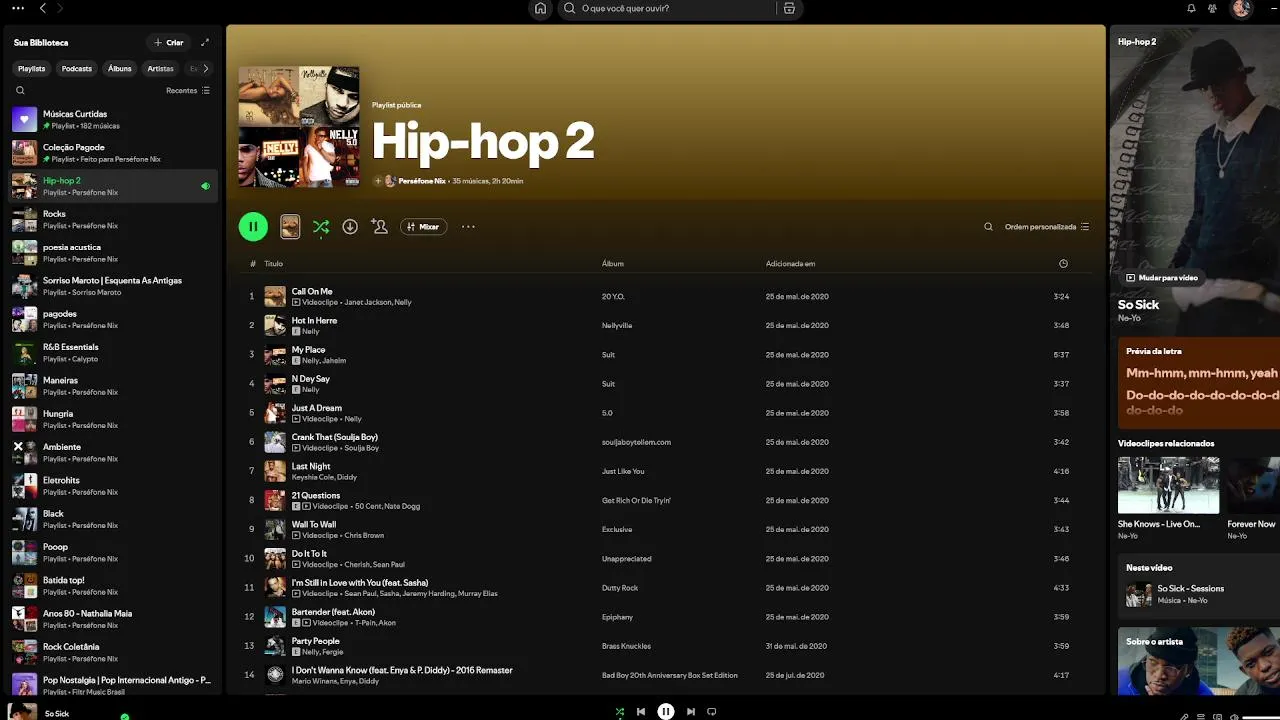Click the clock duration column header icon
This screenshot has width=1280, height=720.
[x=1063, y=264]
